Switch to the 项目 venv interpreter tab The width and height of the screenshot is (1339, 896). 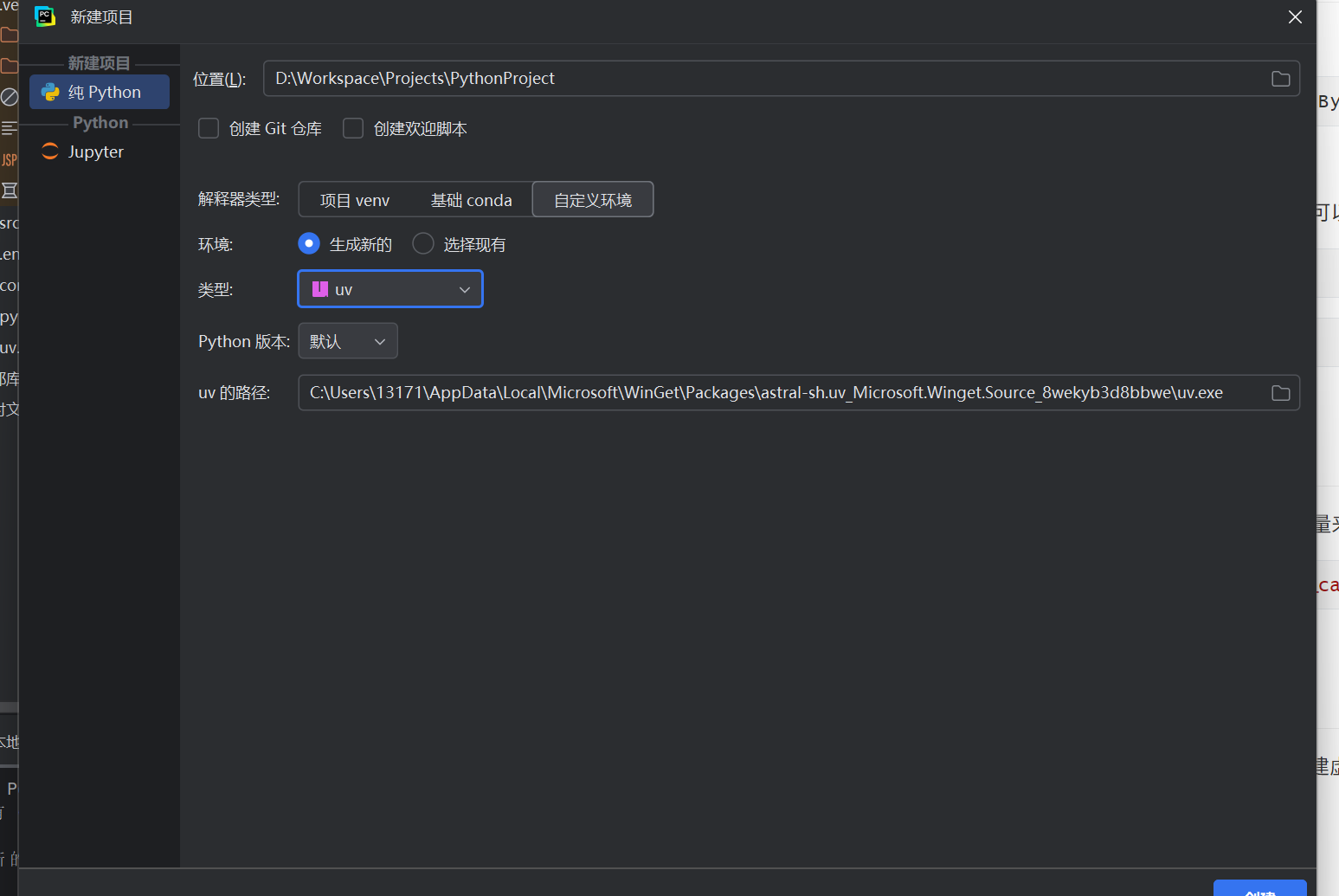pyautogui.click(x=355, y=200)
